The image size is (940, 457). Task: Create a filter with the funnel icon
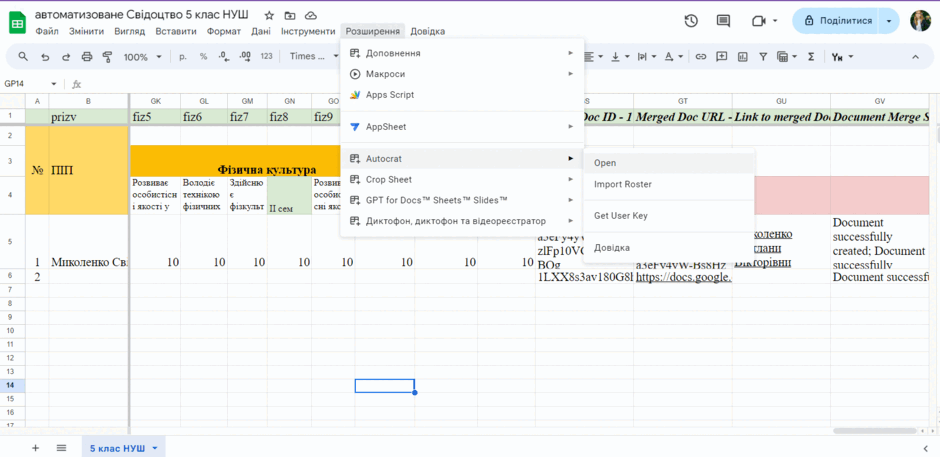(763, 56)
